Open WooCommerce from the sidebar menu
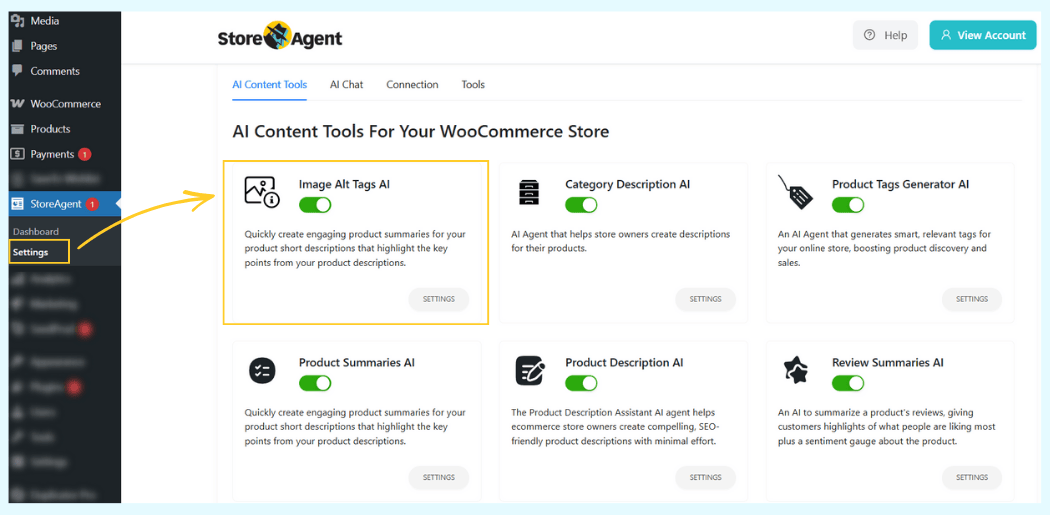The image size is (1050, 515). point(65,104)
